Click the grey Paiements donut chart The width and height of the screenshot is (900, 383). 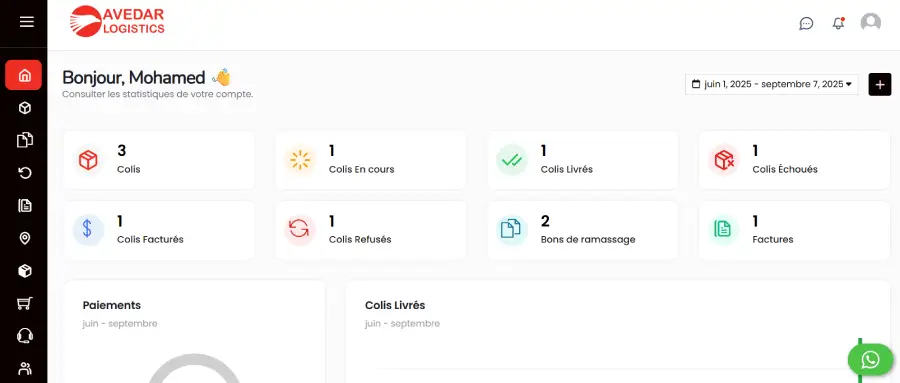(x=194, y=368)
